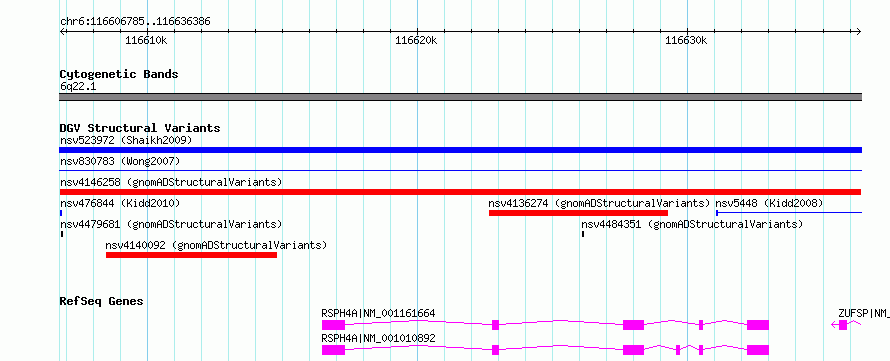Select the Cytogenetic Bands track title
The height and width of the screenshot is (361, 890).
click(x=119, y=74)
